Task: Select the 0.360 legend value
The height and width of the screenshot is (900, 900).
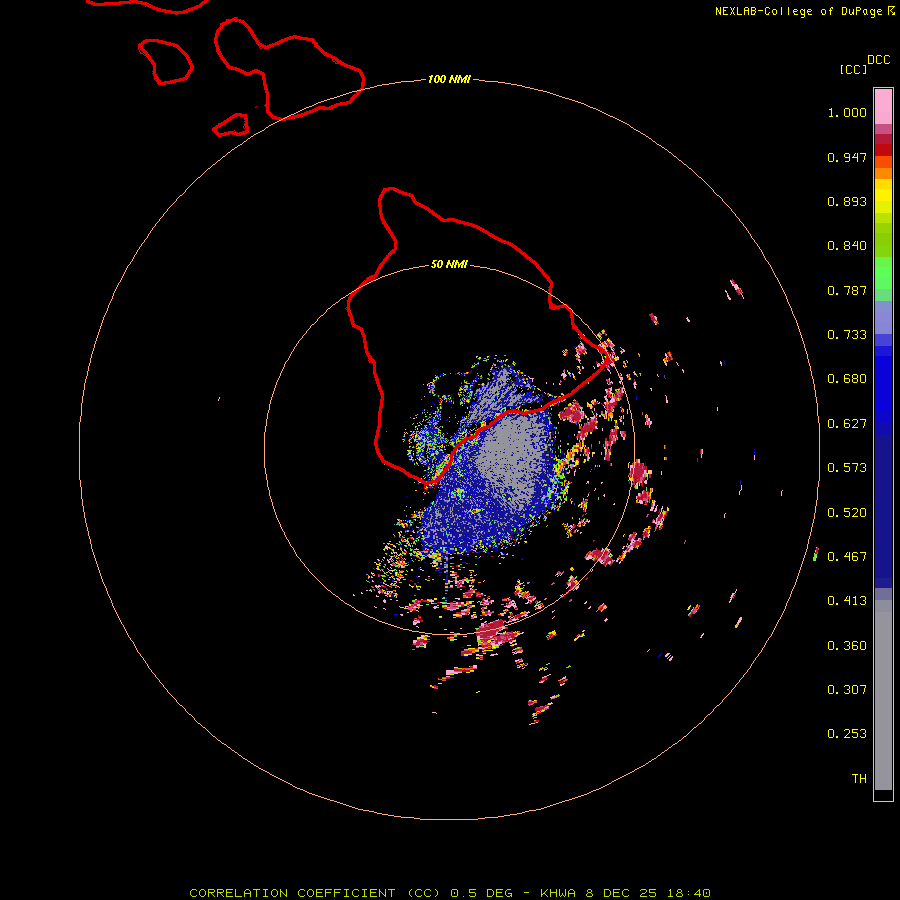Action: click(x=847, y=646)
